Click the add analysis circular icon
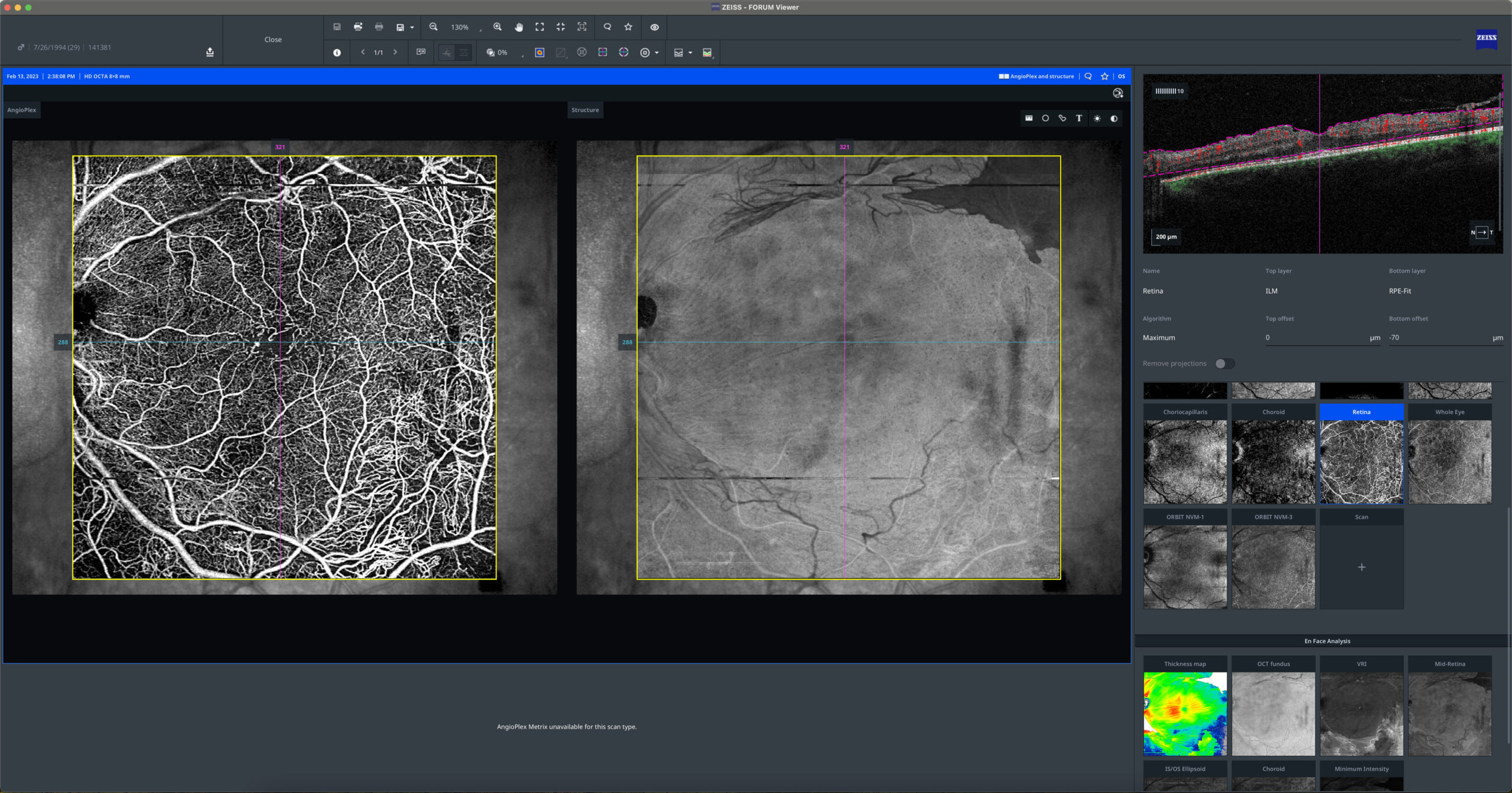This screenshot has width=1512, height=793. (1117, 93)
